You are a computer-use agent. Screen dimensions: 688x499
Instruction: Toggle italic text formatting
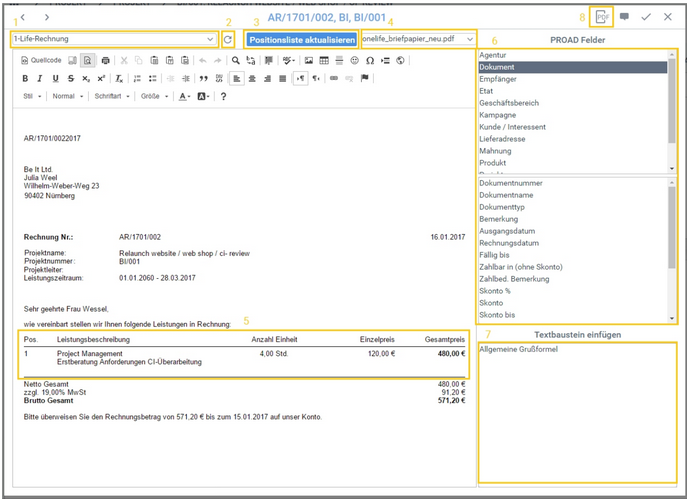pyautogui.click(x=41, y=78)
